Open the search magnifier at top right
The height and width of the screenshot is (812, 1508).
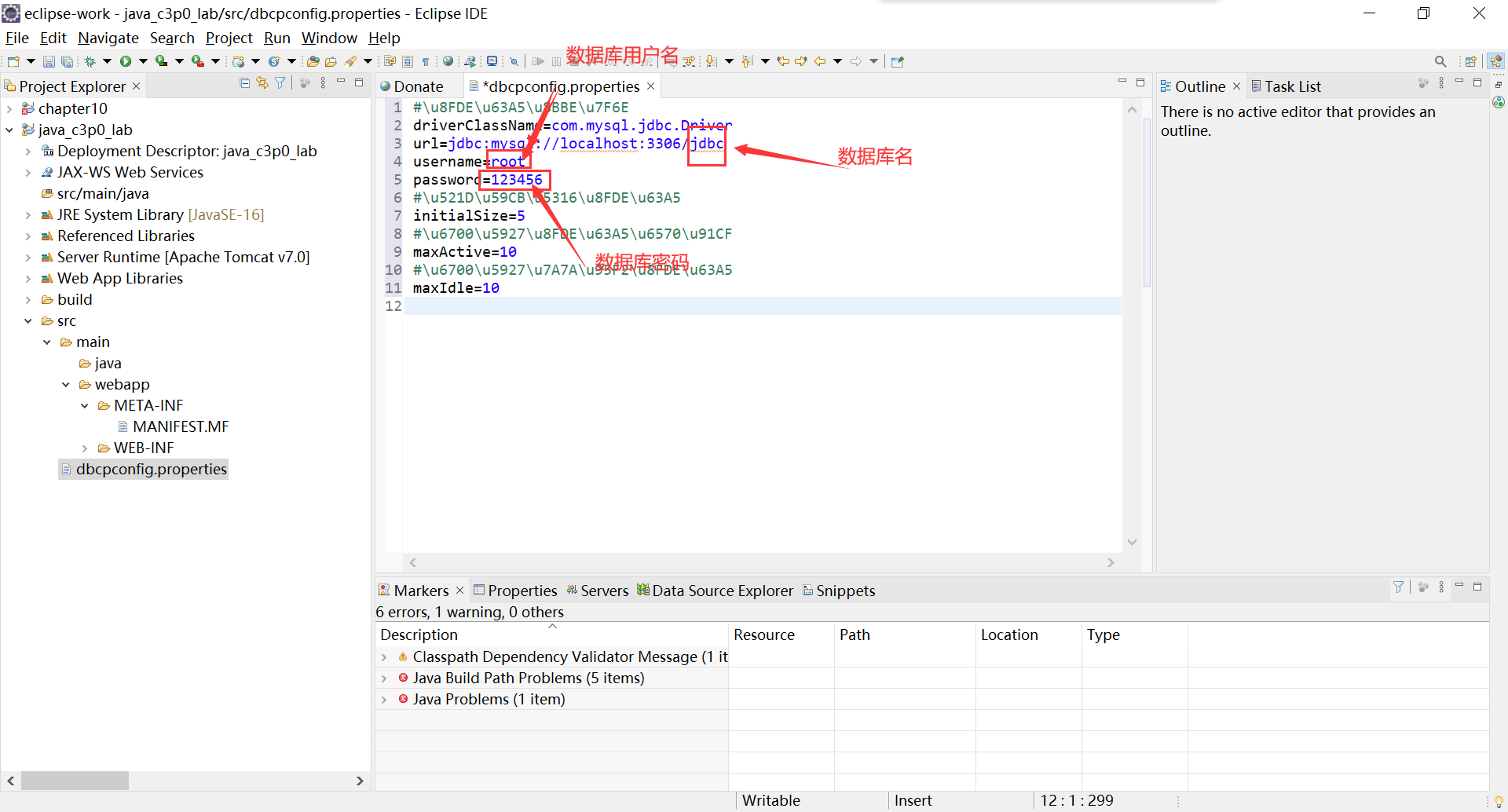click(1441, 60)
